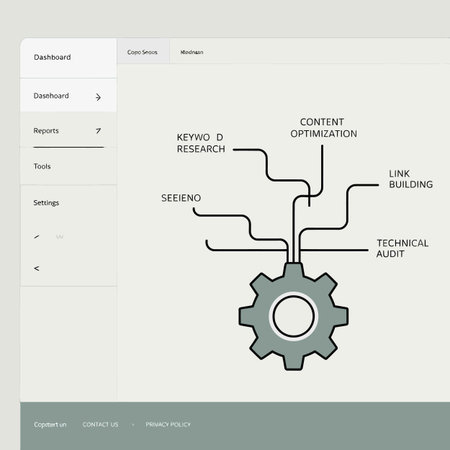Click the central gear icon
The width and height of the screenshot is (450, 450).
pyautogui.click(x=293, y=316)
